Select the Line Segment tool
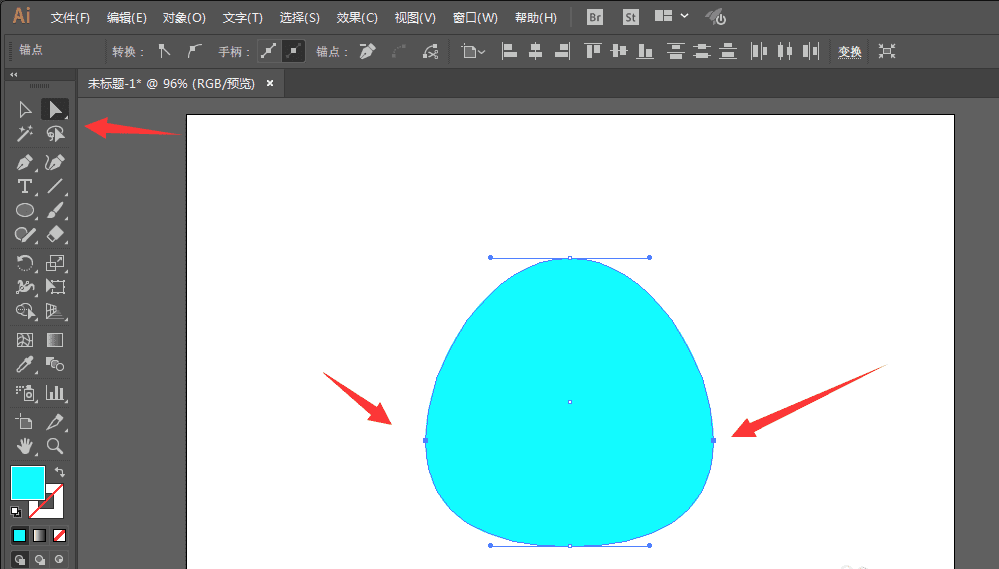The height and width of the screenshot is (569, 999). [55, 186]
